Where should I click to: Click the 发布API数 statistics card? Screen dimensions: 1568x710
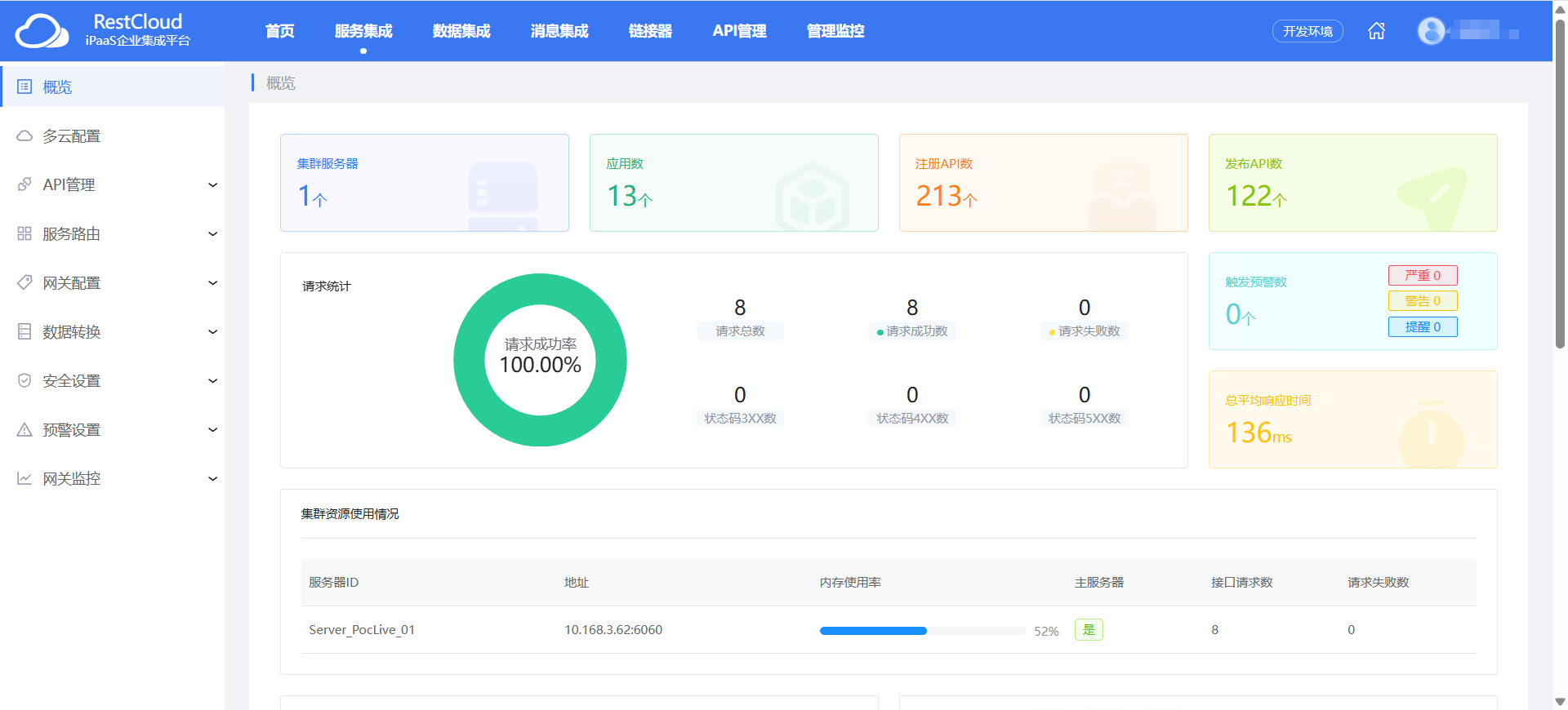[1352, 183]
